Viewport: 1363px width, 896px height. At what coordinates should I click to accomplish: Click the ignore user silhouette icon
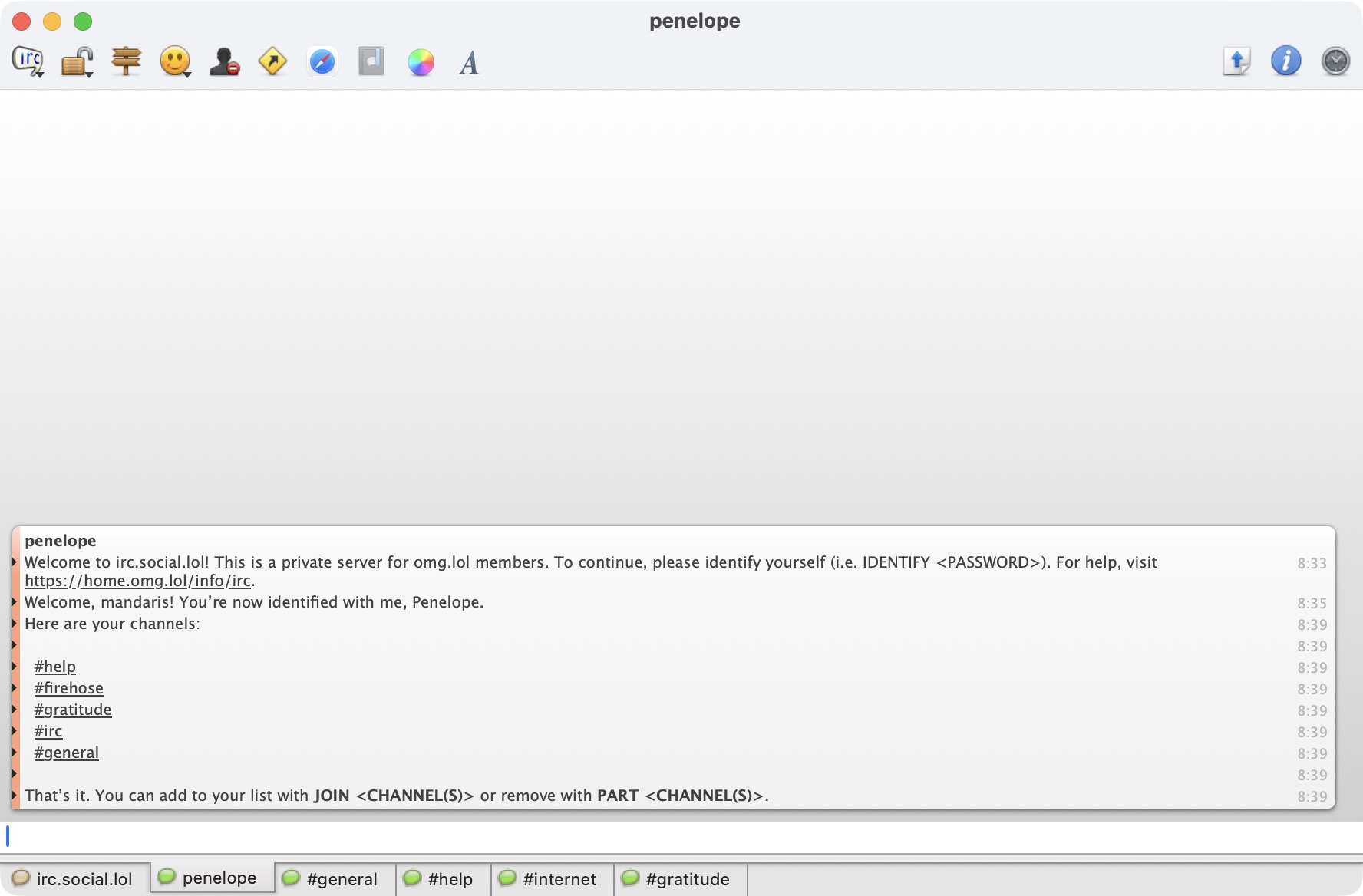click(x=225, y=61)
